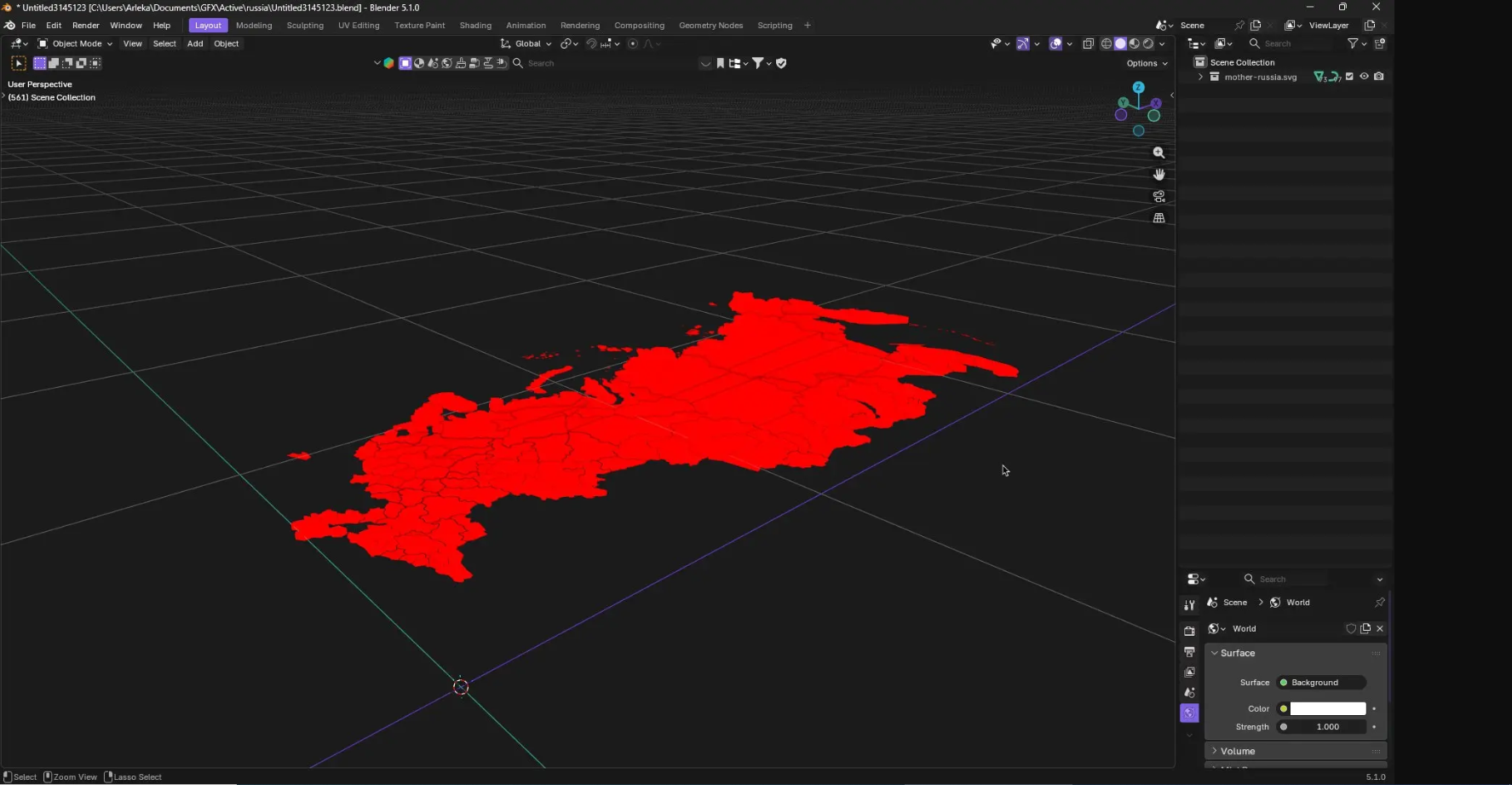Uncheck mother-russia.svg exclude-from-view-layer checkbox
Viewport: 1512px width, 785px height.
1349,77
